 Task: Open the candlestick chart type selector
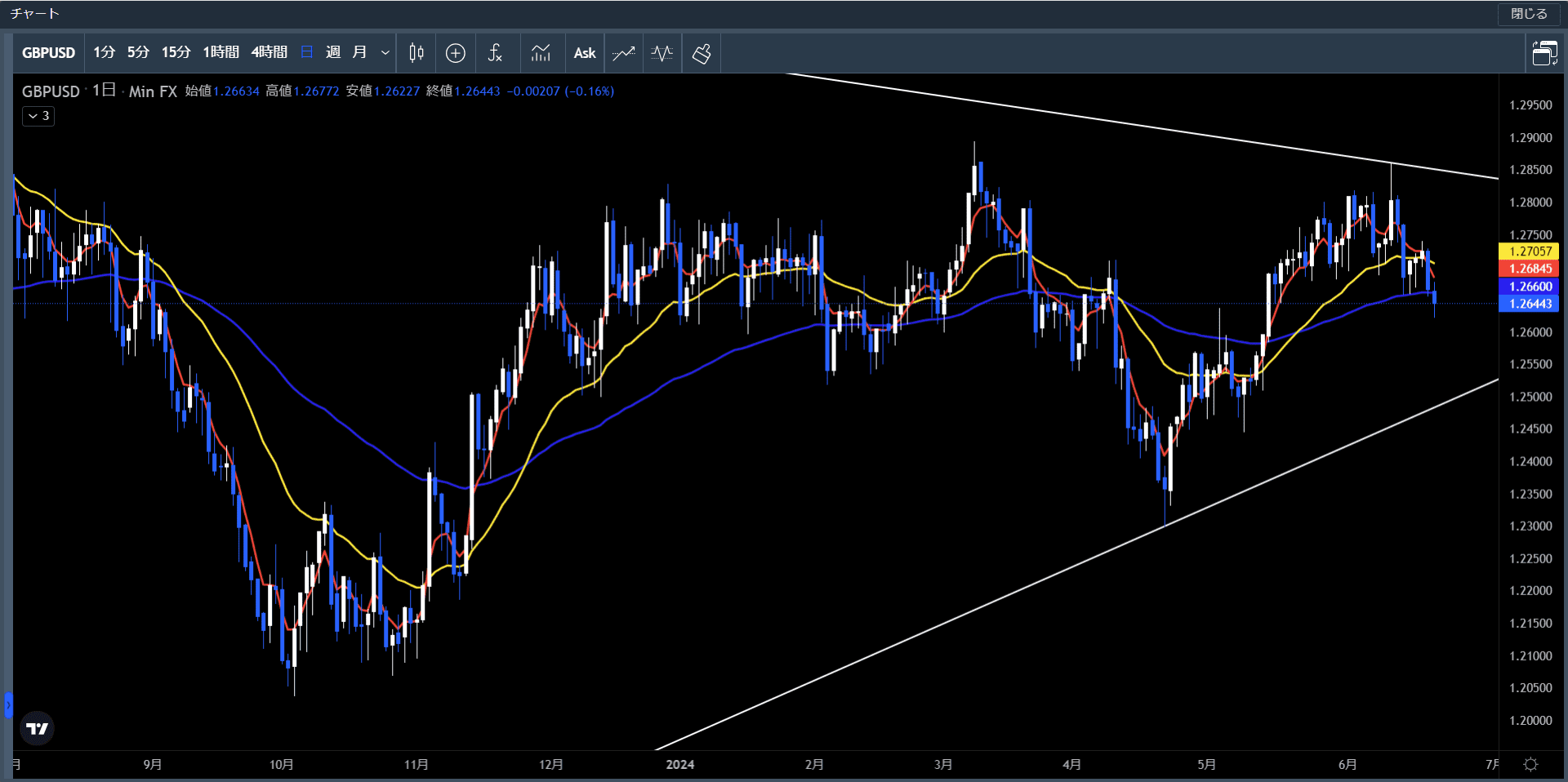coord(416,53)
